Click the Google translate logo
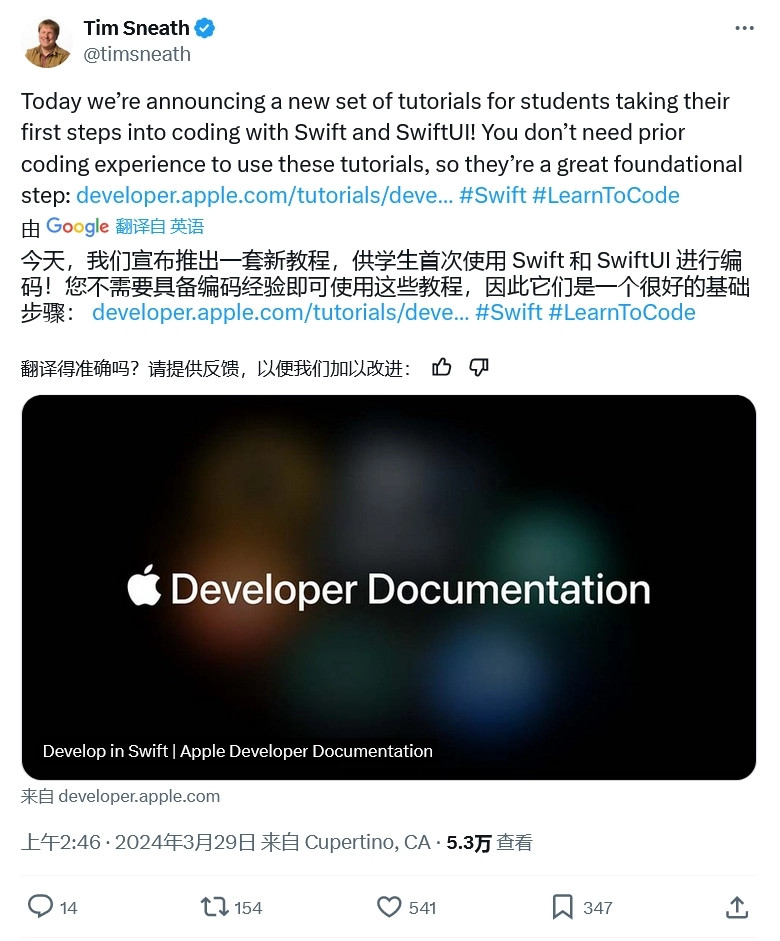 coord(77,226)
